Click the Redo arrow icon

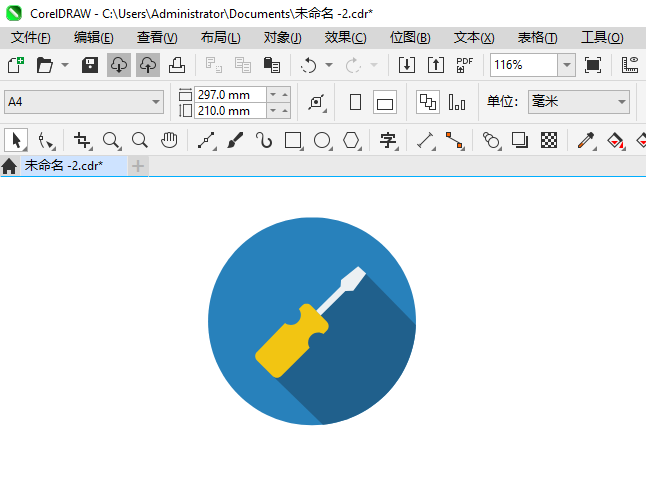tap(353, 65)
